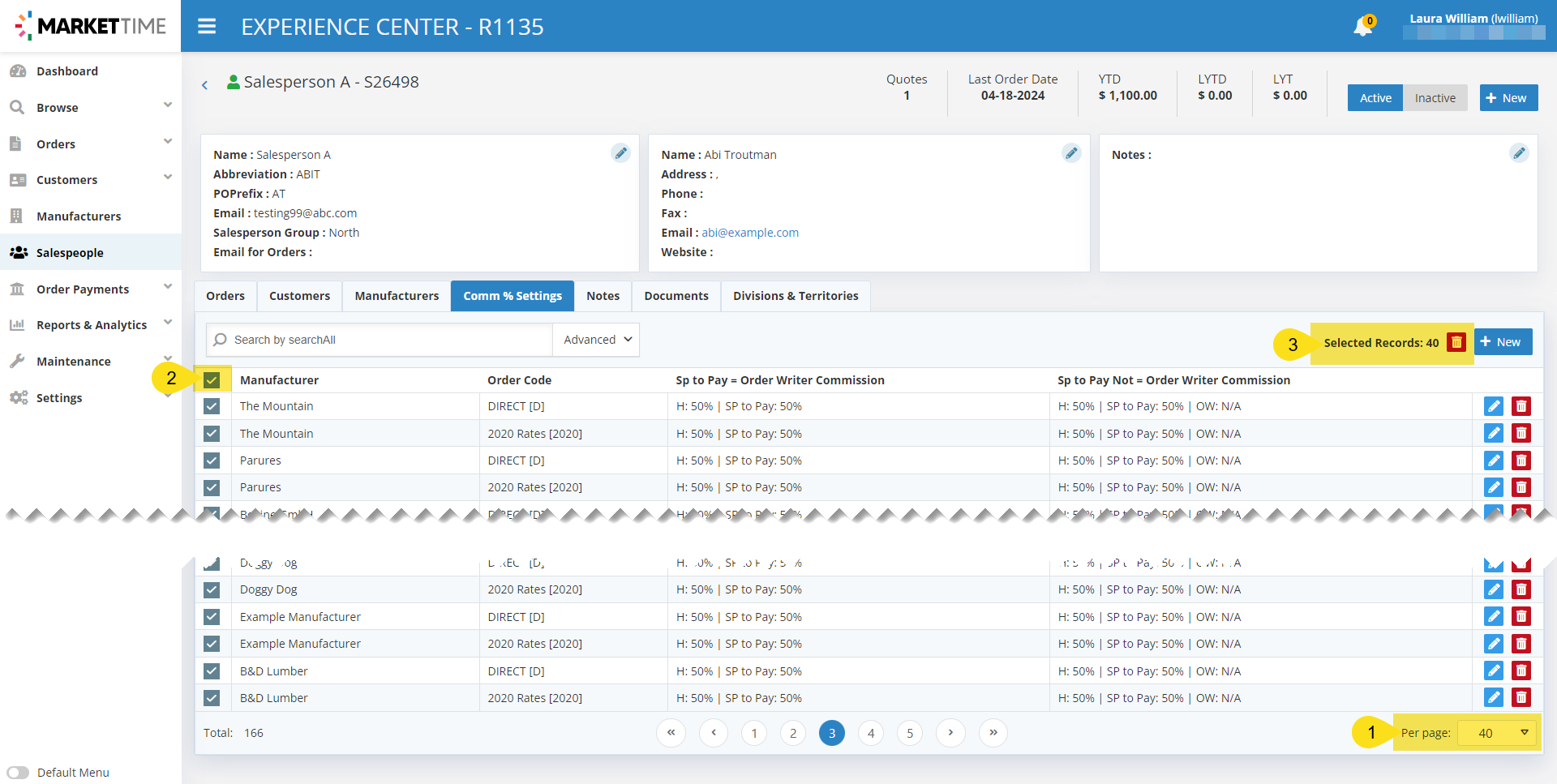Edit Parures DIRECT [D] row

[x=1493, y=461]
